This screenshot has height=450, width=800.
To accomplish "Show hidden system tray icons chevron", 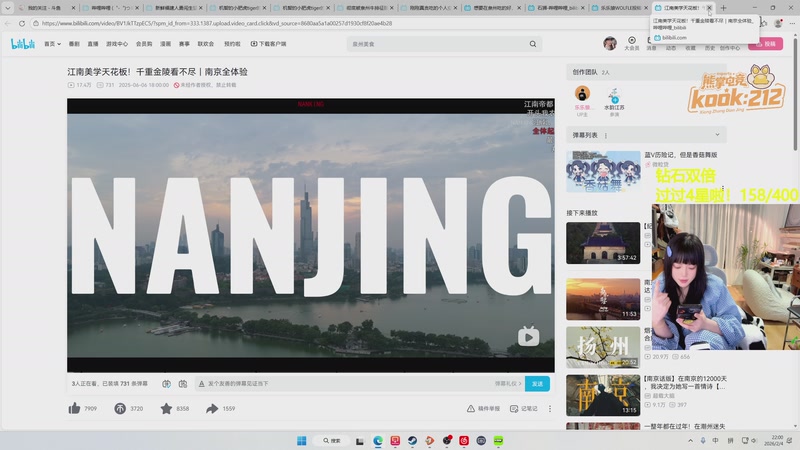I will 690,441.
